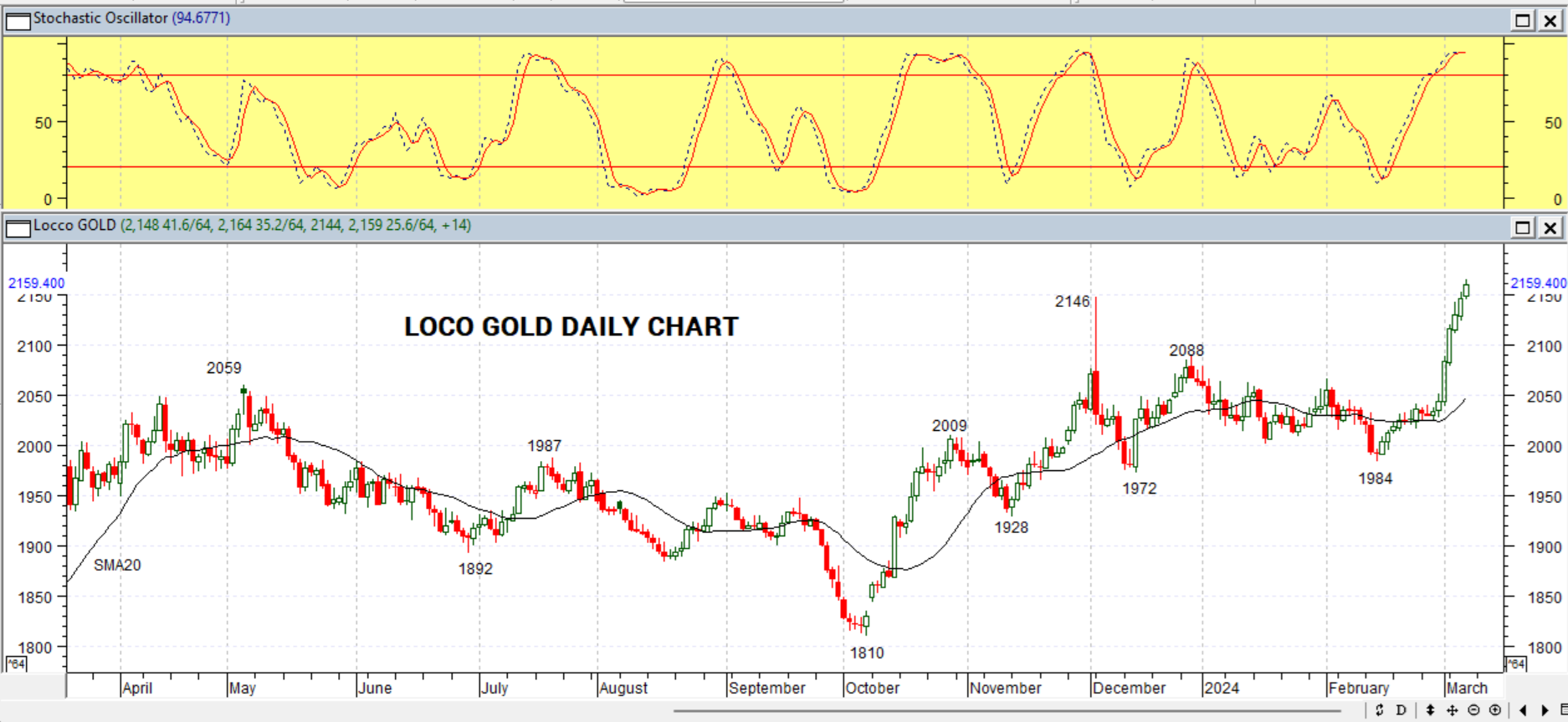The width and height of the screenshot is (1568, 722).
Task: Close the Locco GOLD price pane
Action: coord(1550,228)
